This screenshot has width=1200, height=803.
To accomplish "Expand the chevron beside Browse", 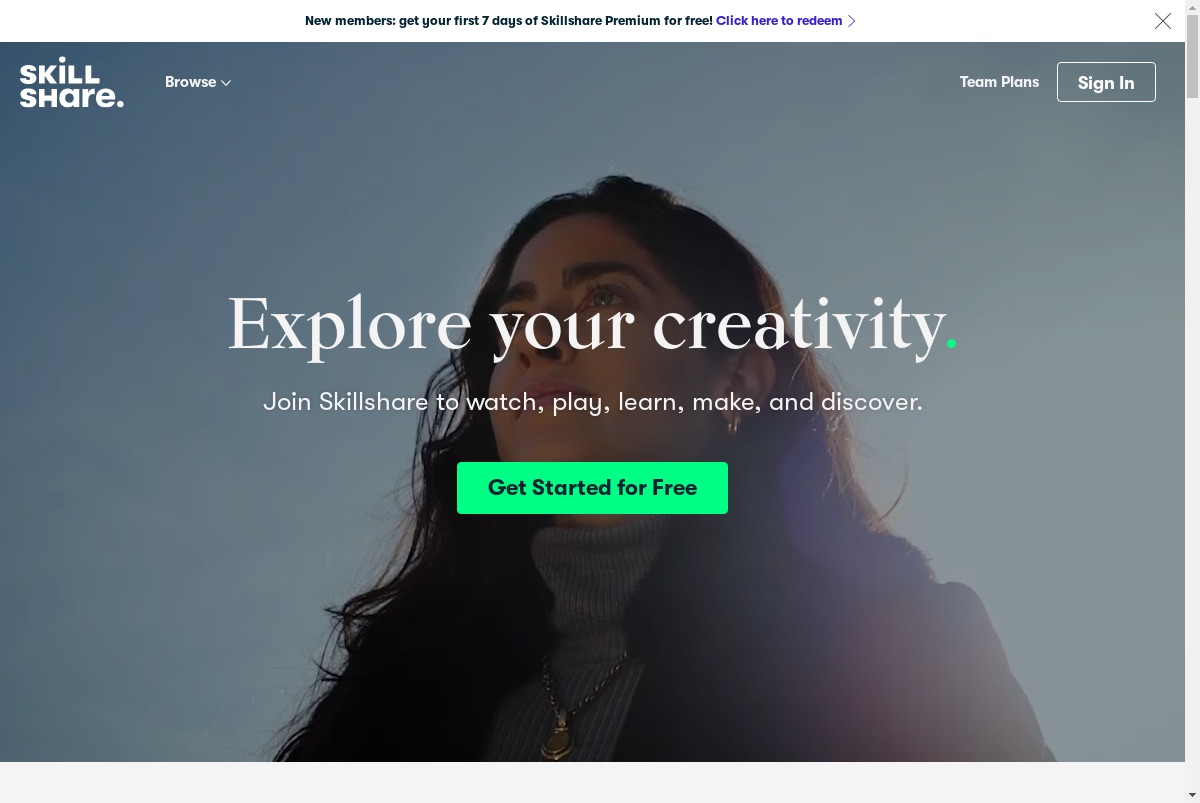I will tap(226, 83).
